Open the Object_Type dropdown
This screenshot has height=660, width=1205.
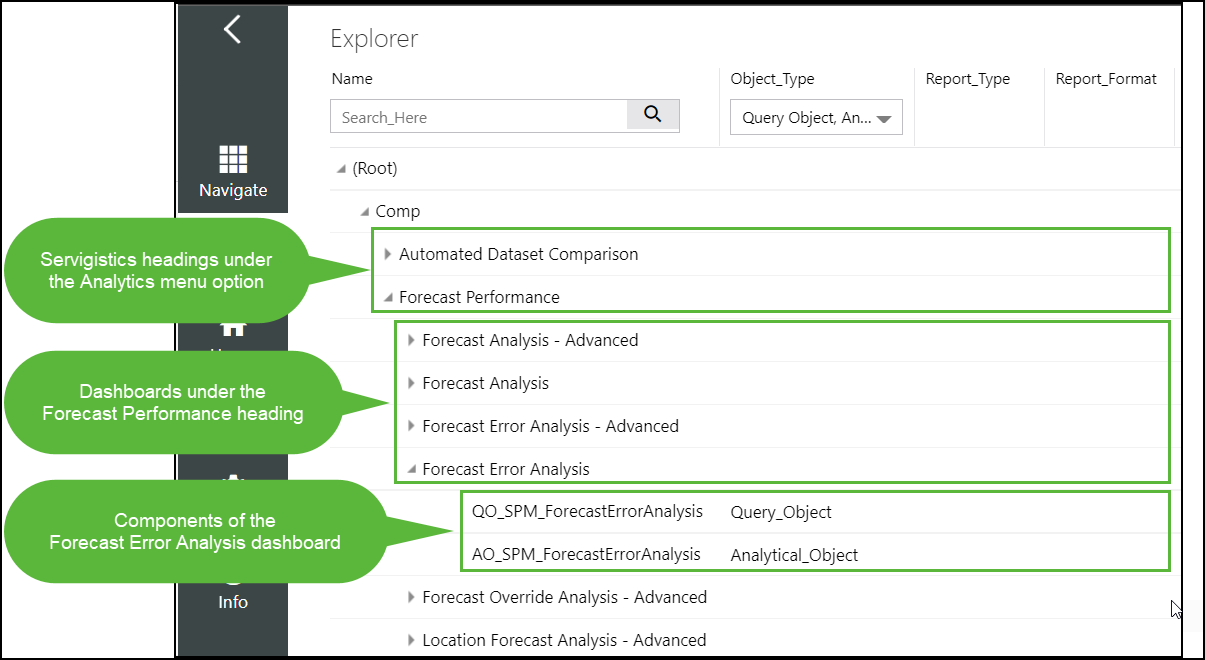[816, 118]
